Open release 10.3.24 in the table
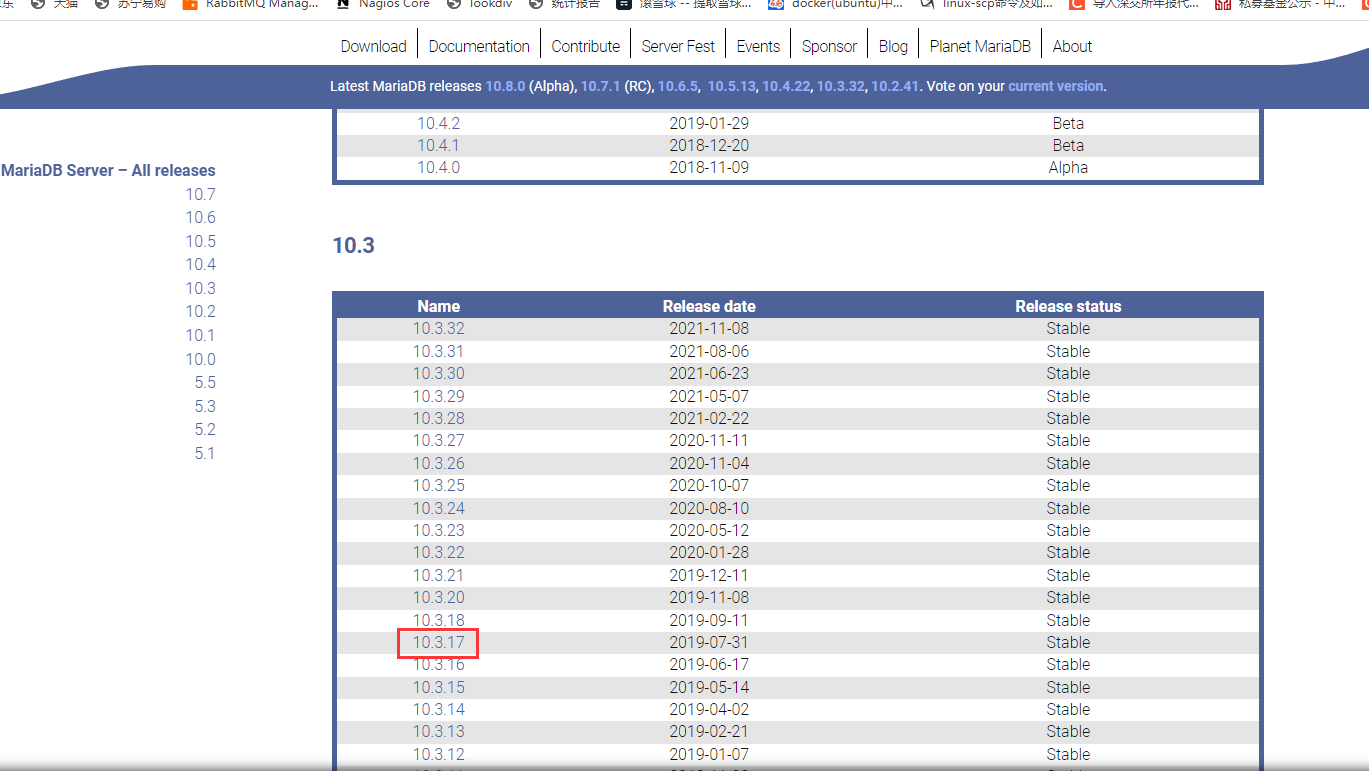 (439, 508)
